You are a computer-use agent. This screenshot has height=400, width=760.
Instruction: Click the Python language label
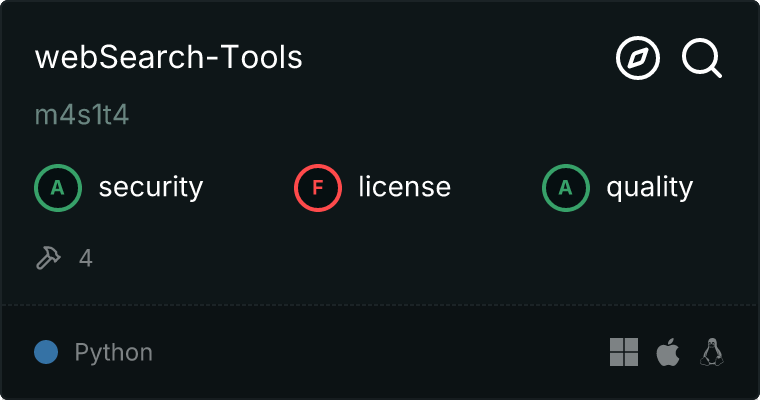coord(113,353)
